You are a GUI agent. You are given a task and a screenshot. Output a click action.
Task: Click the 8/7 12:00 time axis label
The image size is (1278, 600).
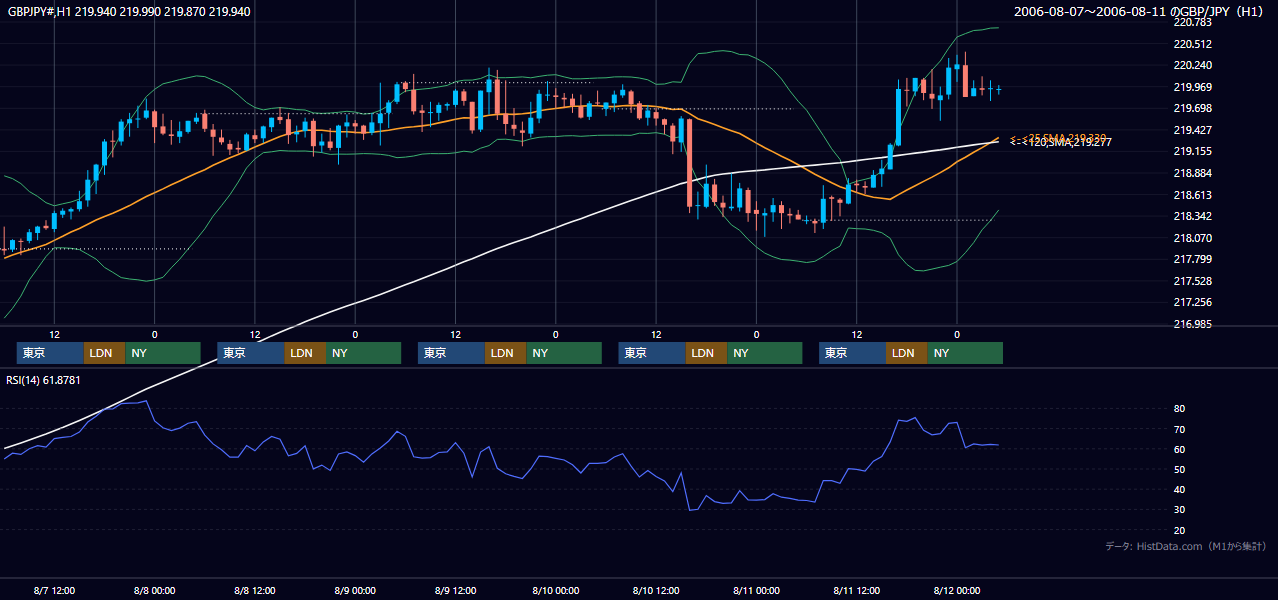54,590
